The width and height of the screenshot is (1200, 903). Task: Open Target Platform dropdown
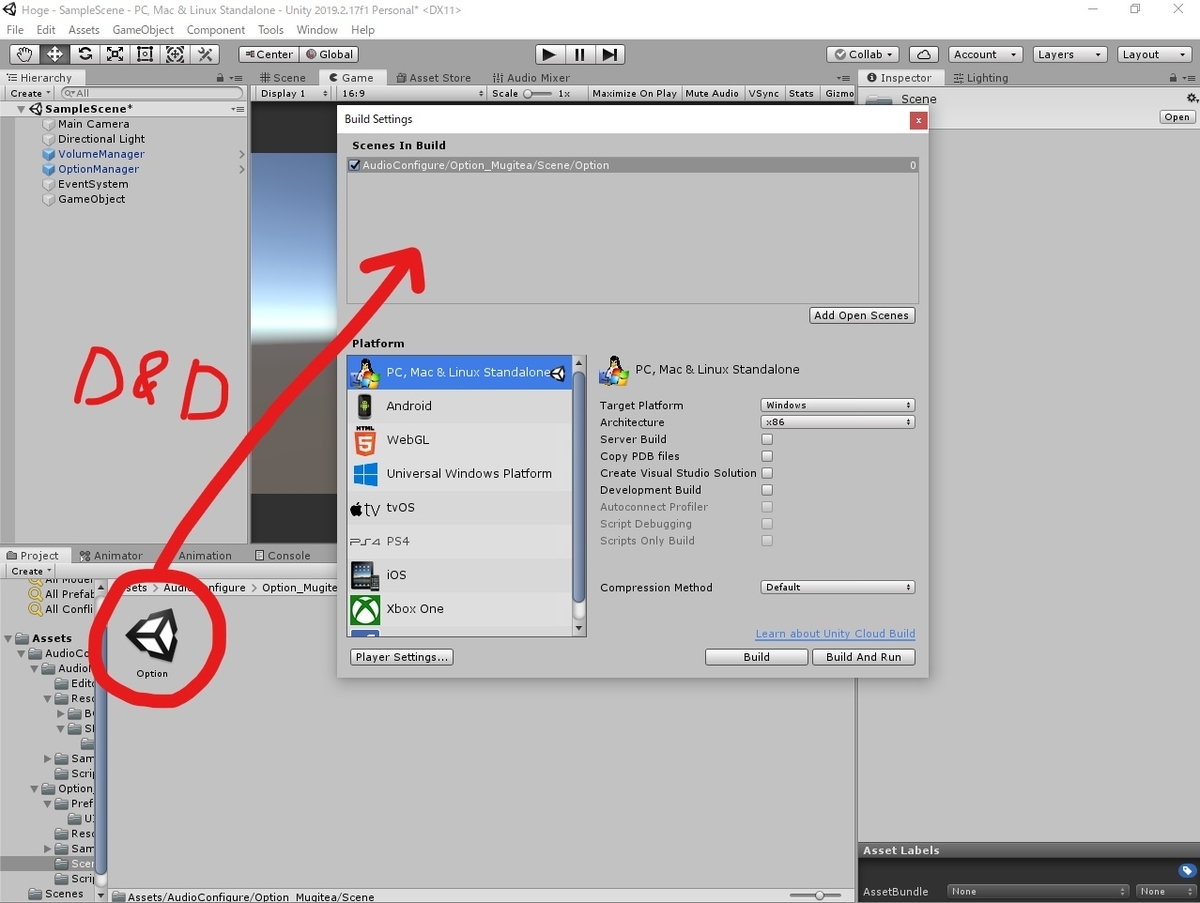point(838,405)
